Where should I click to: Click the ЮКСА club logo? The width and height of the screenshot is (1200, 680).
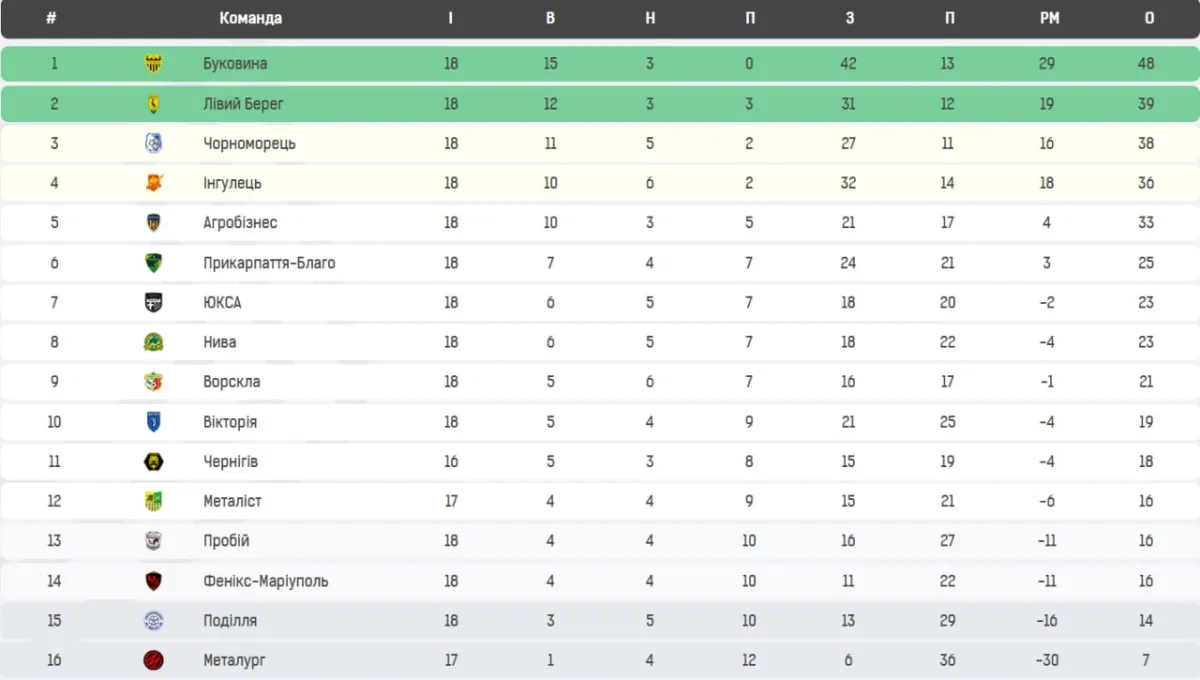pos(153,302)
